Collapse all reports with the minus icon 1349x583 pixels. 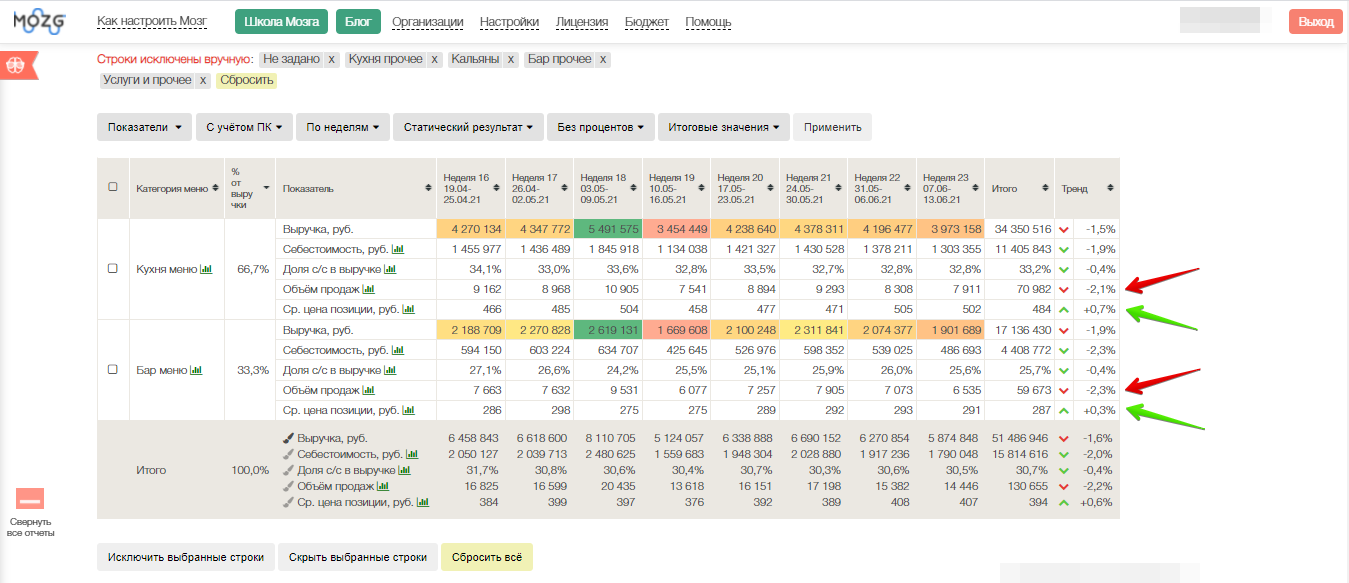pos(30,499)
